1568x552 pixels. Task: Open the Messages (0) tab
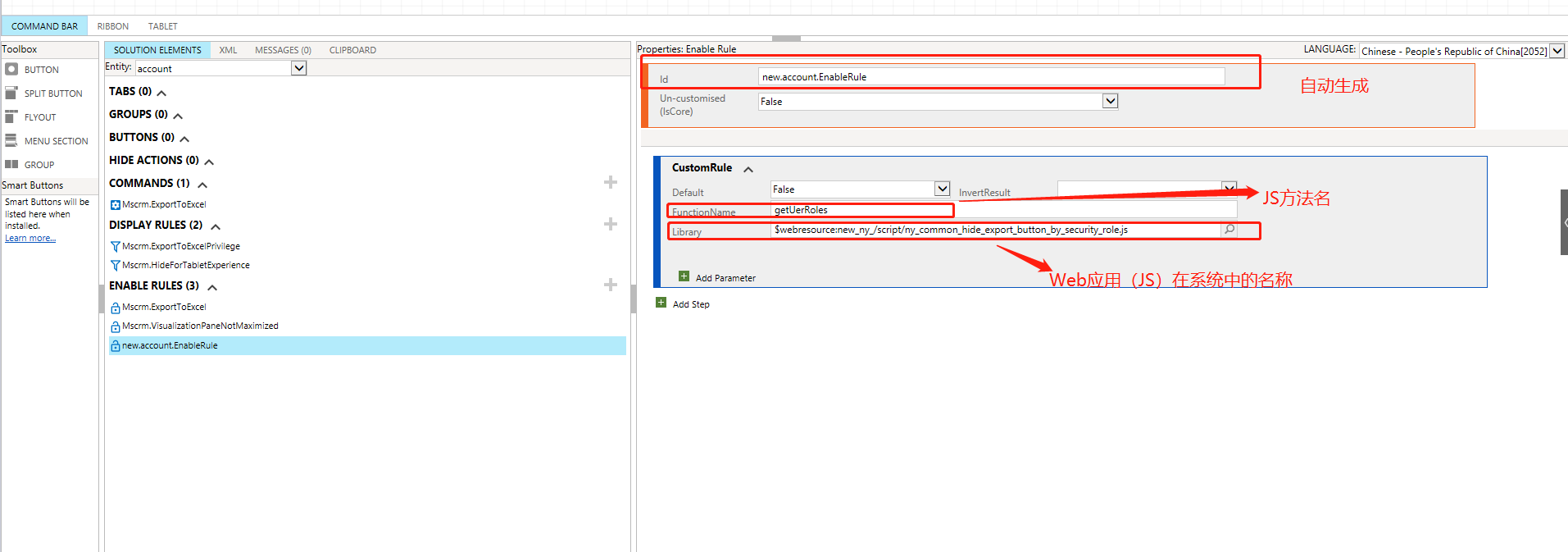click(x=283, y=50)
